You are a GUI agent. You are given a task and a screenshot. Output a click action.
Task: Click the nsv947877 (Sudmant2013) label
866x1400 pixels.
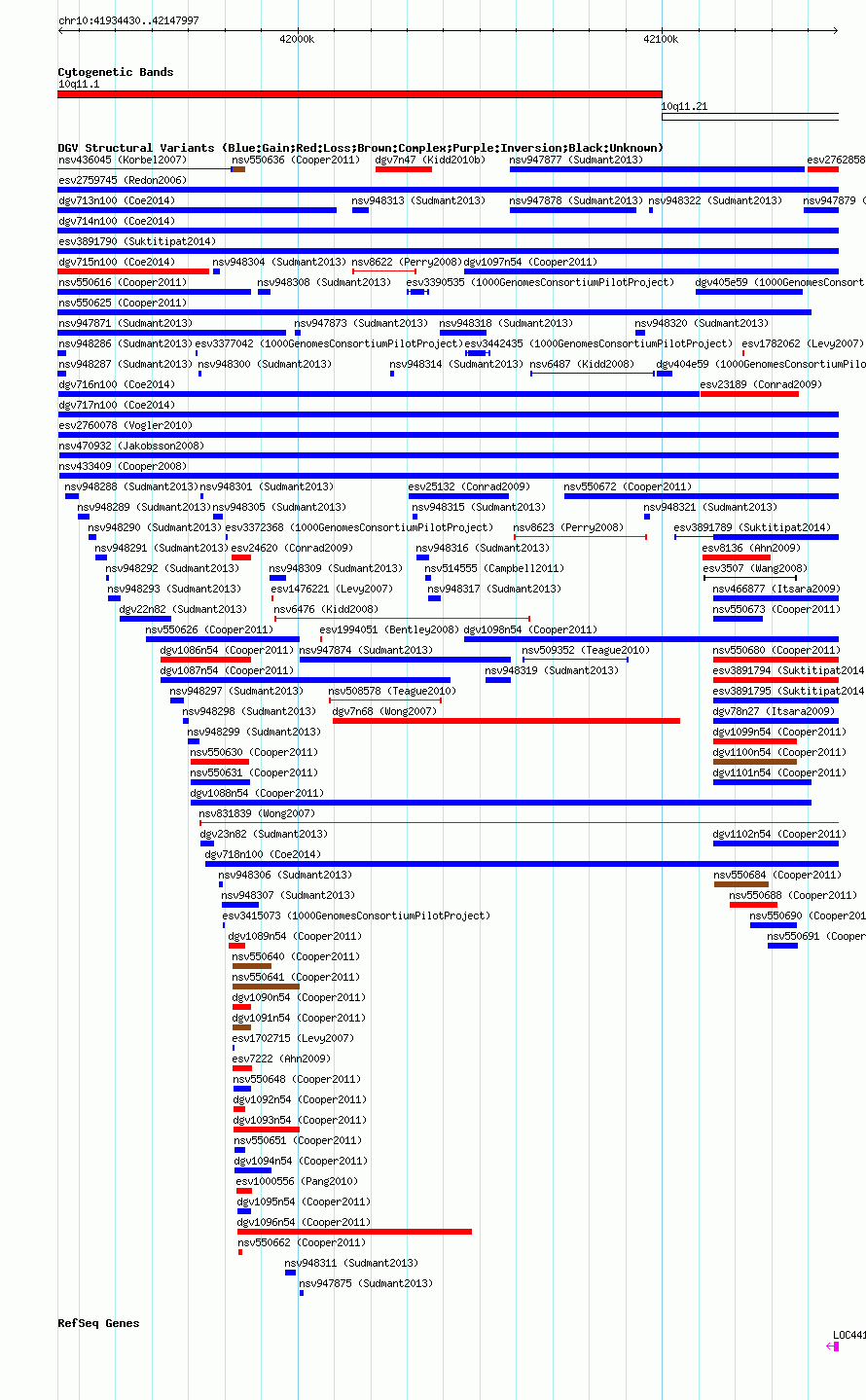tap(577, 160)
